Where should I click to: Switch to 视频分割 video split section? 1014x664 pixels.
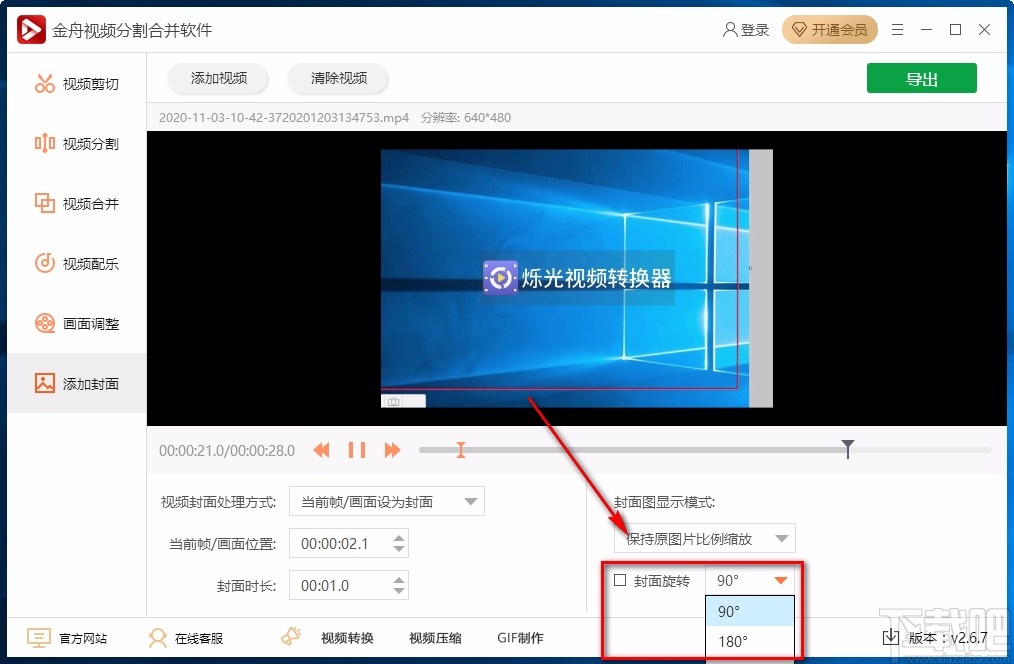(x=77, y=144)
